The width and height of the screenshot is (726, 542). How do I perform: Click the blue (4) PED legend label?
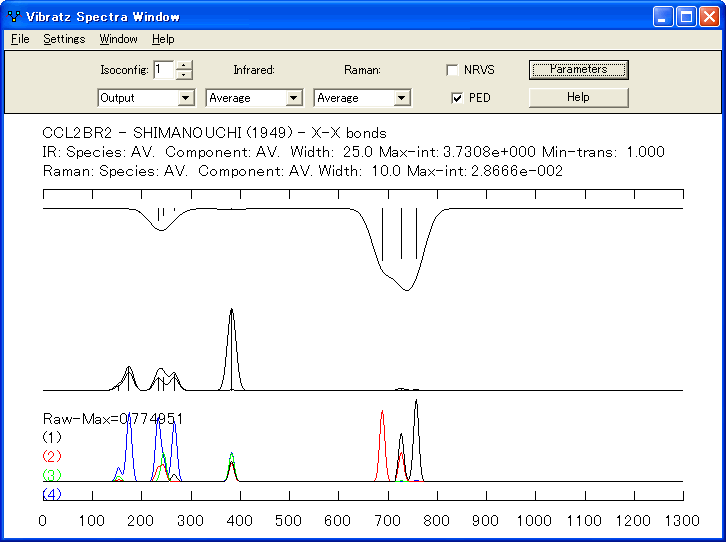click(52, 494)
